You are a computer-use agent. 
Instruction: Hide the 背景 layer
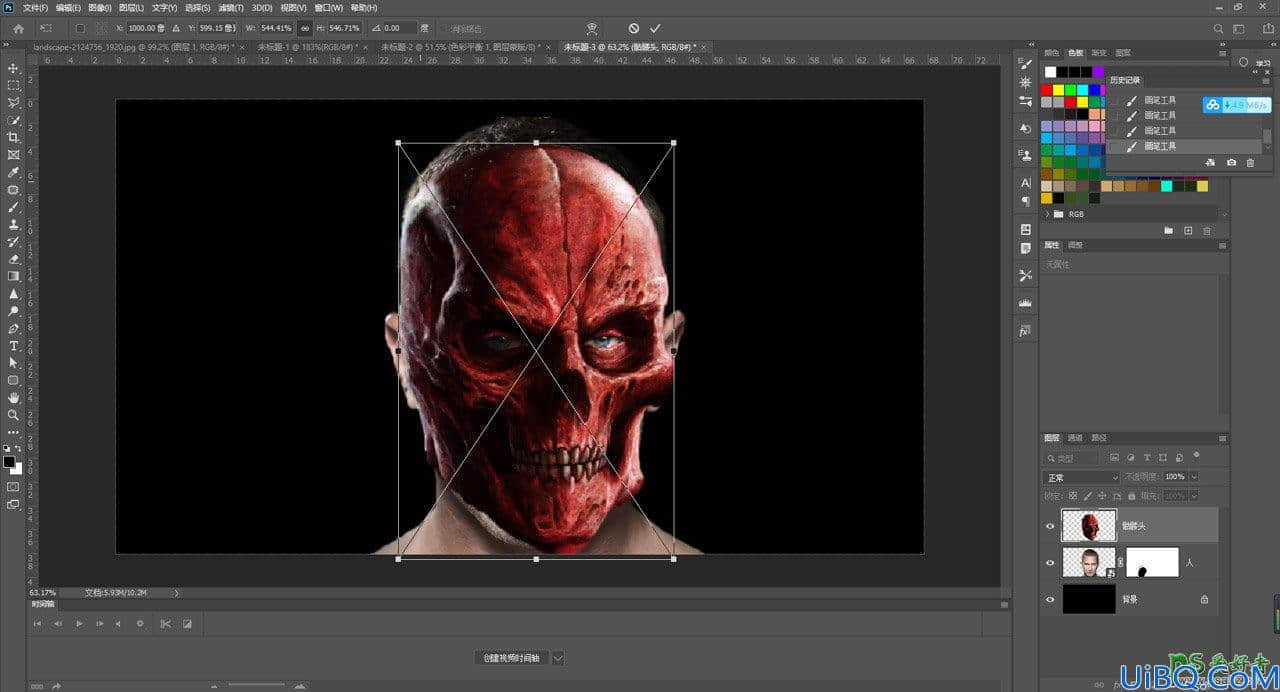pyautogui.click(x=1050, y=599)
